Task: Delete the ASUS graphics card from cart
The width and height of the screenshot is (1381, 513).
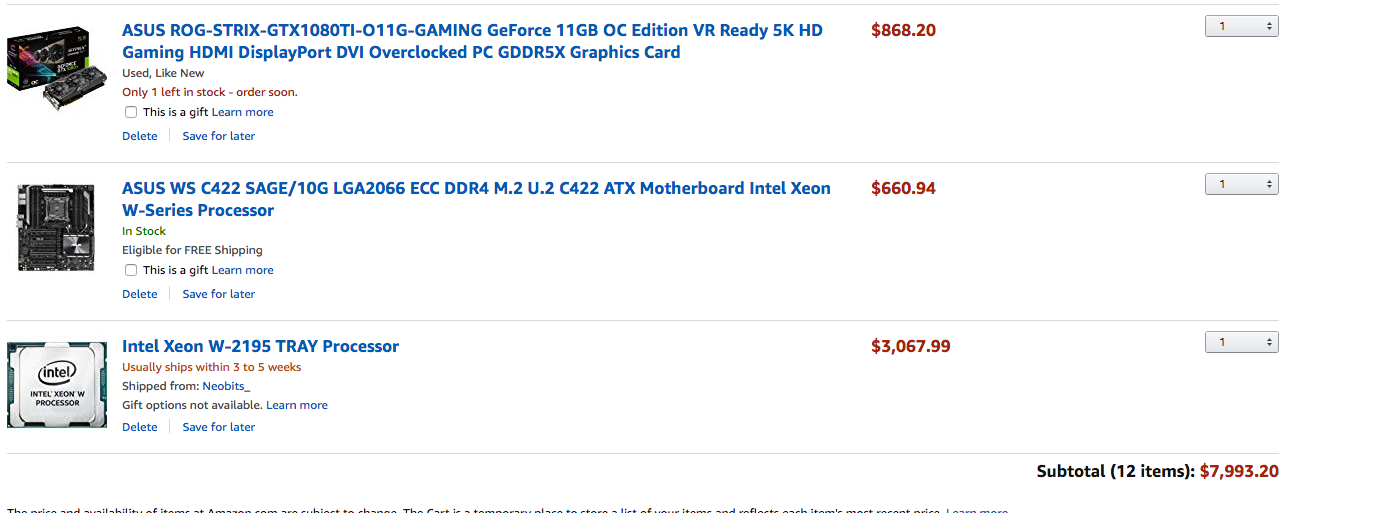Action: point(140,136)
